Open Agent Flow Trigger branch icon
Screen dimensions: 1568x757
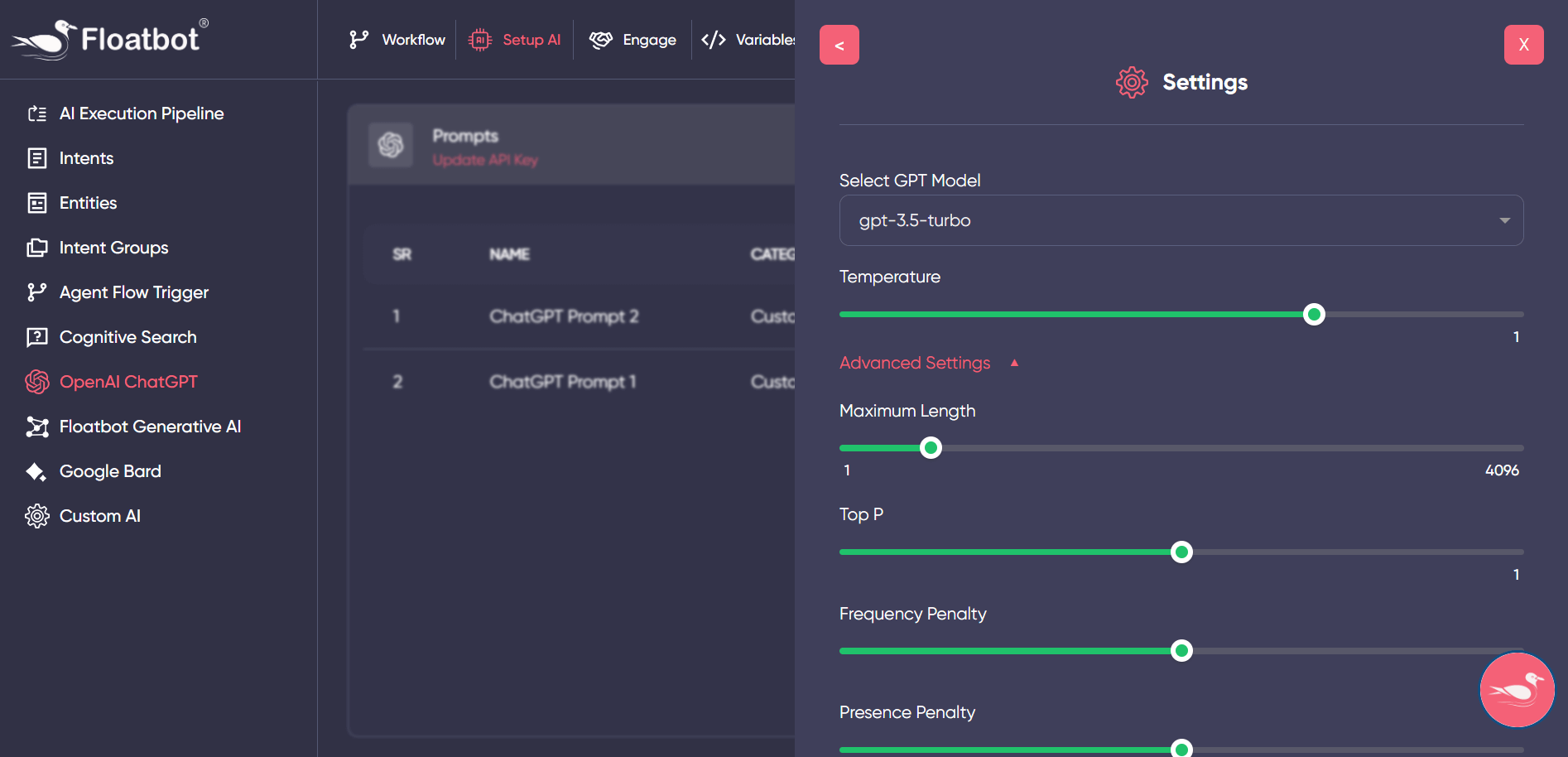37,292
